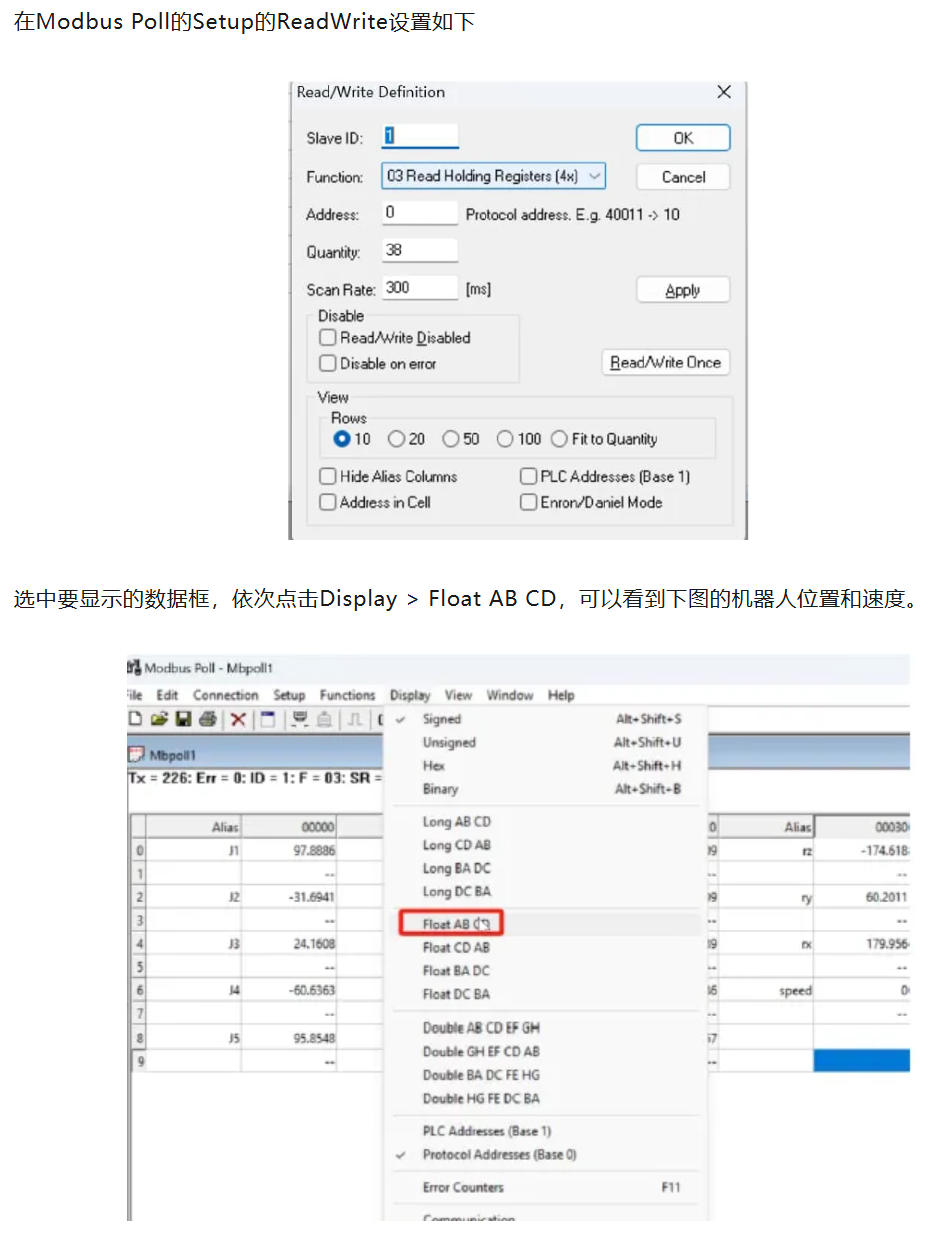Click the Read/Write Once button
The width and height of the screenshot is (936, 1233).
coord(665,363)
